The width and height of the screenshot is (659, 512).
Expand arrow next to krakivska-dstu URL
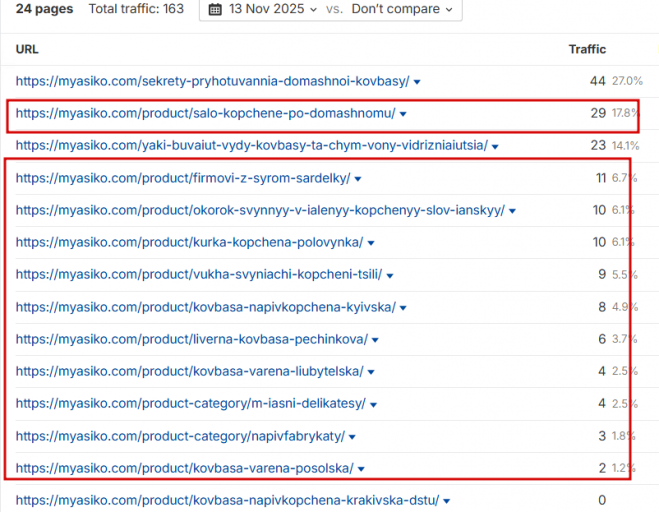(447, 501)
